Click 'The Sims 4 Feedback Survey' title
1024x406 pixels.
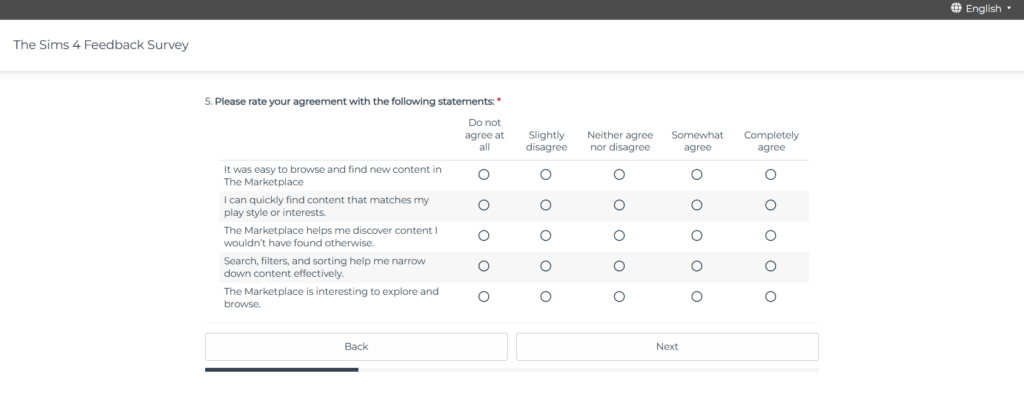[x=101, y=45]
